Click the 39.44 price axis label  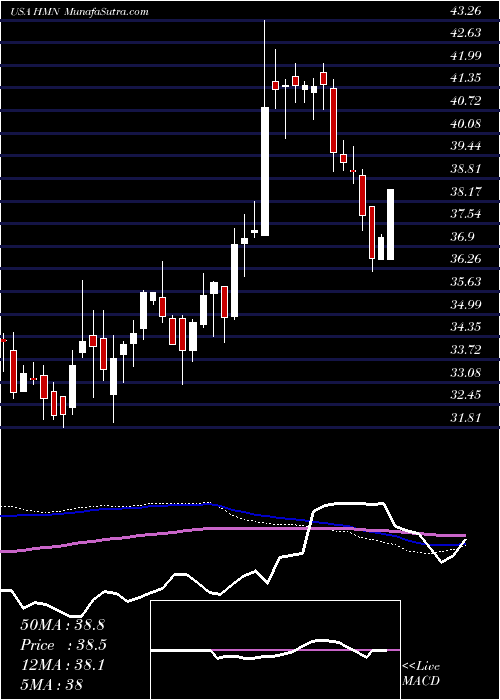click(x=466, y=146)
